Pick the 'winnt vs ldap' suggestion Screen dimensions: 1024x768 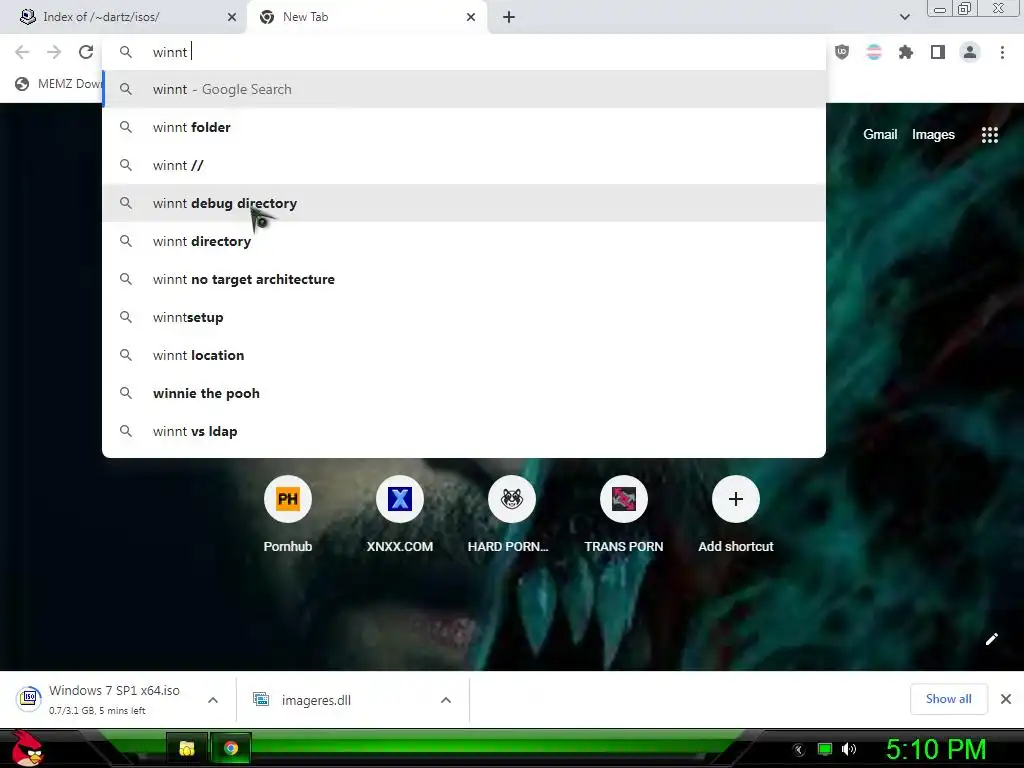tap(464, 431)
